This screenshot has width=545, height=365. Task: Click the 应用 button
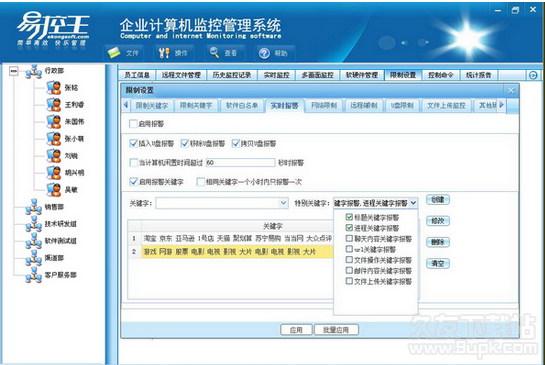[296, 330]
